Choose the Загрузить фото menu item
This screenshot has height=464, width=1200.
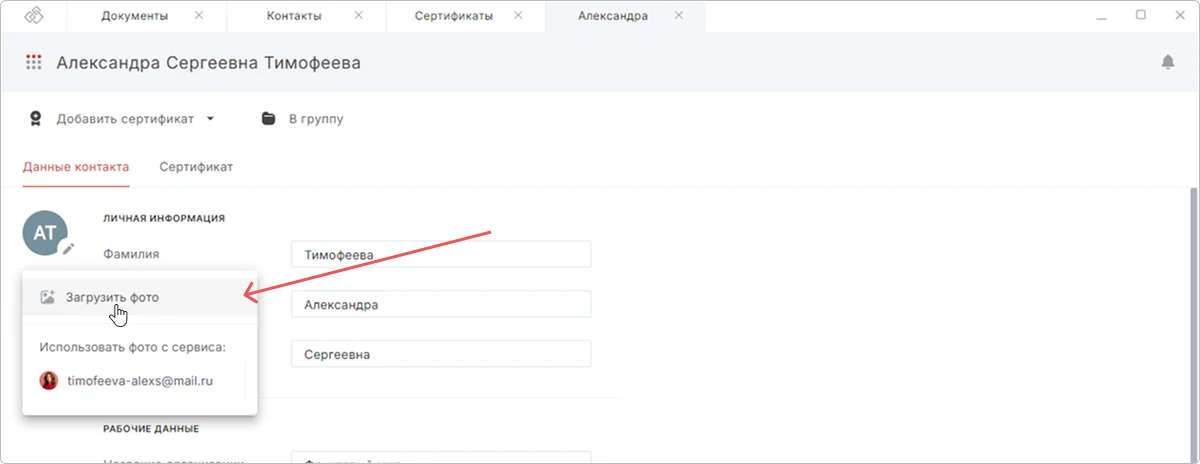click(140, 297)
